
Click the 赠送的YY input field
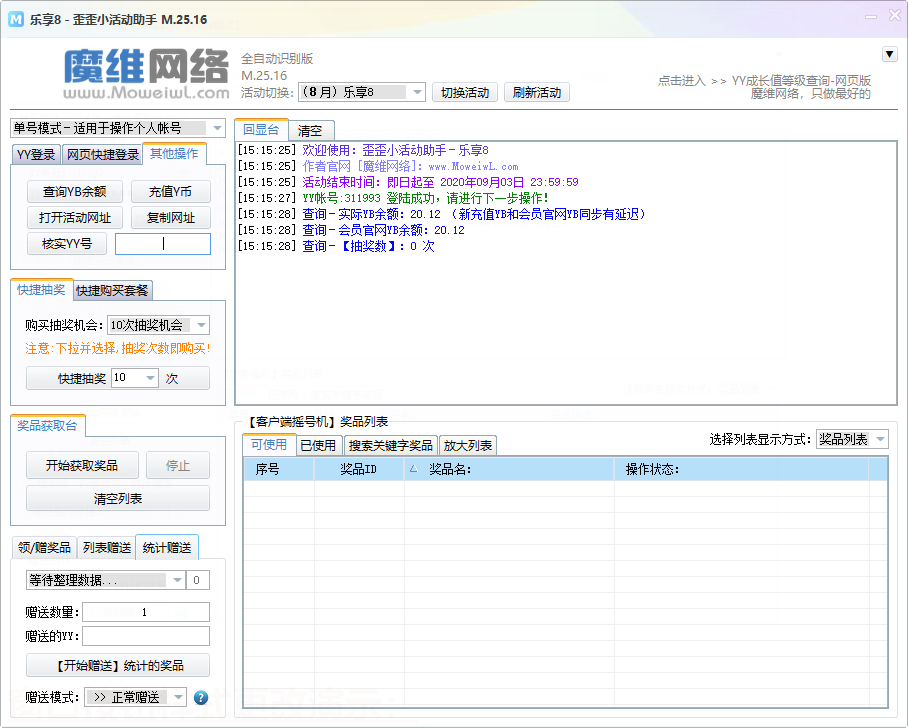click(x=146, y=636)
